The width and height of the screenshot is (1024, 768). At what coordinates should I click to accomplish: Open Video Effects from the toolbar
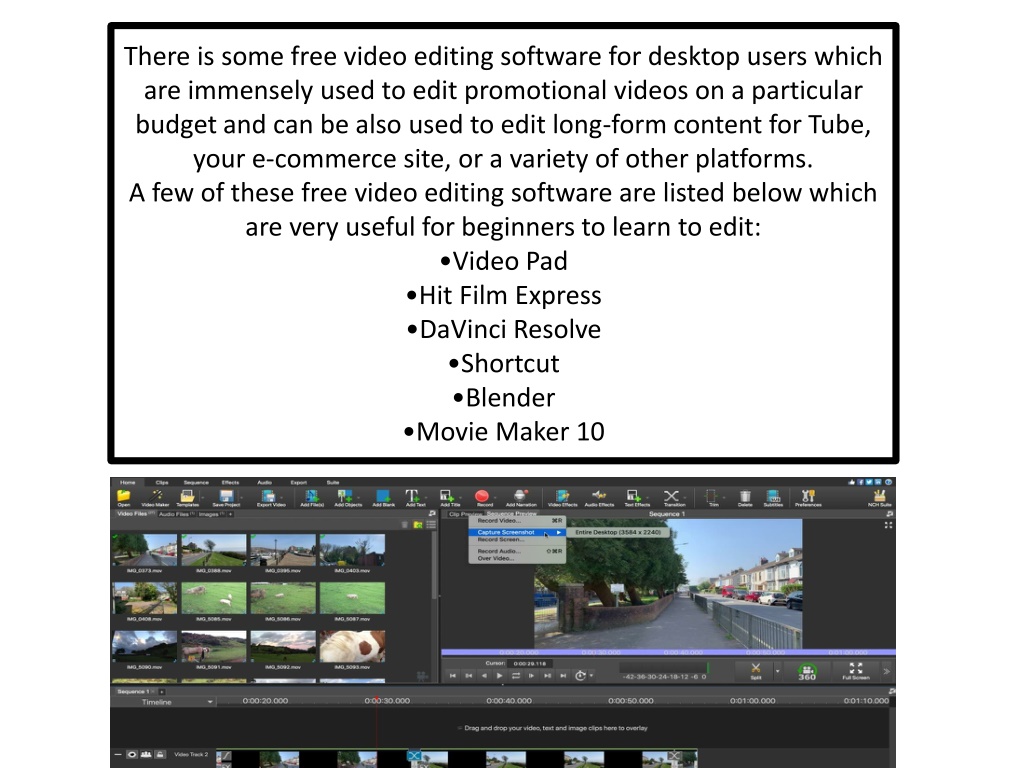coord(562,498)
